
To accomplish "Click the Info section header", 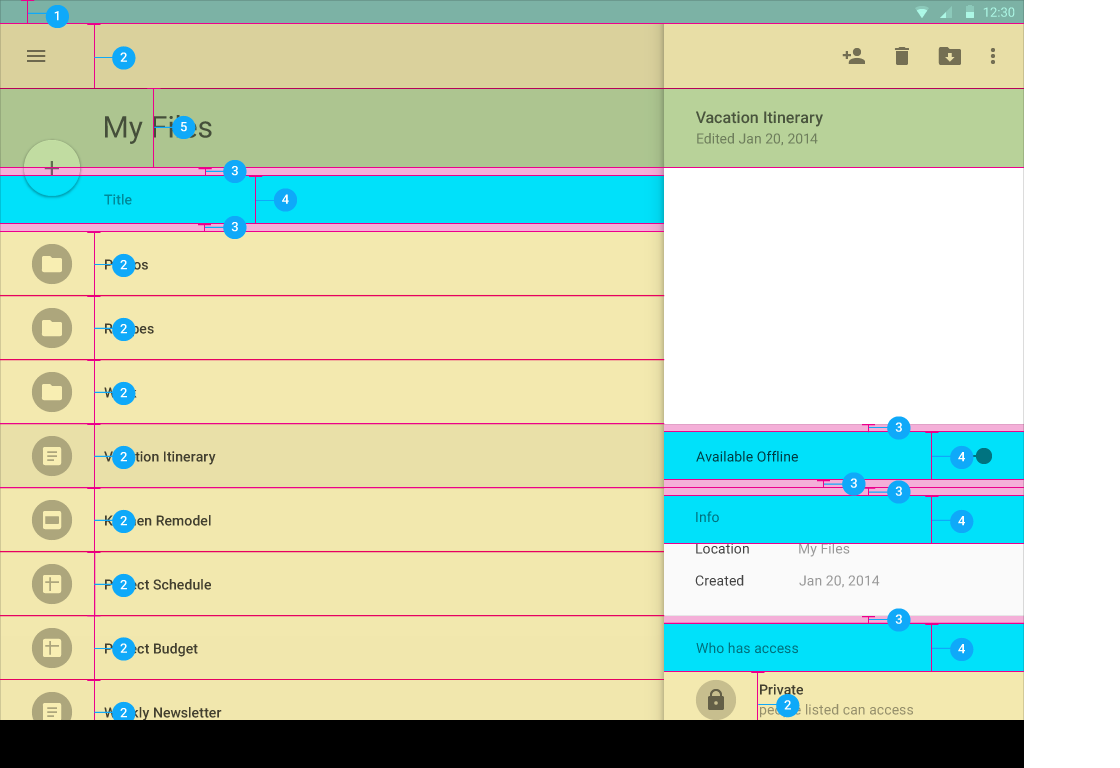I will point(707,518).
